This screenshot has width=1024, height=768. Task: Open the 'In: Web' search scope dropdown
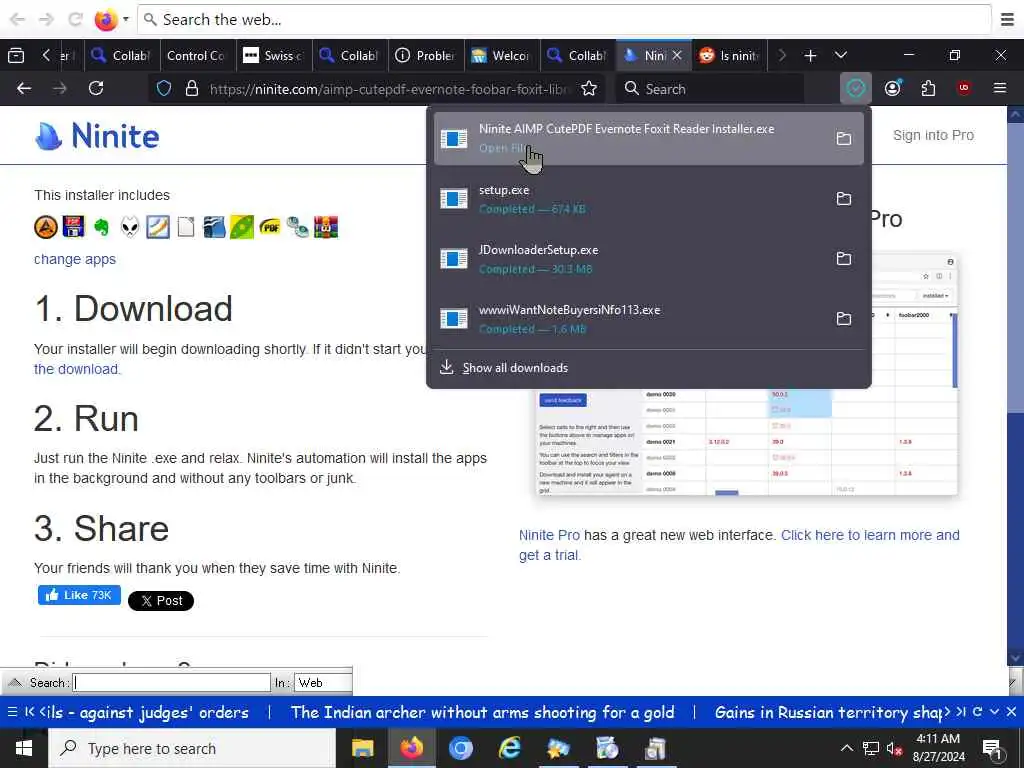323,682
